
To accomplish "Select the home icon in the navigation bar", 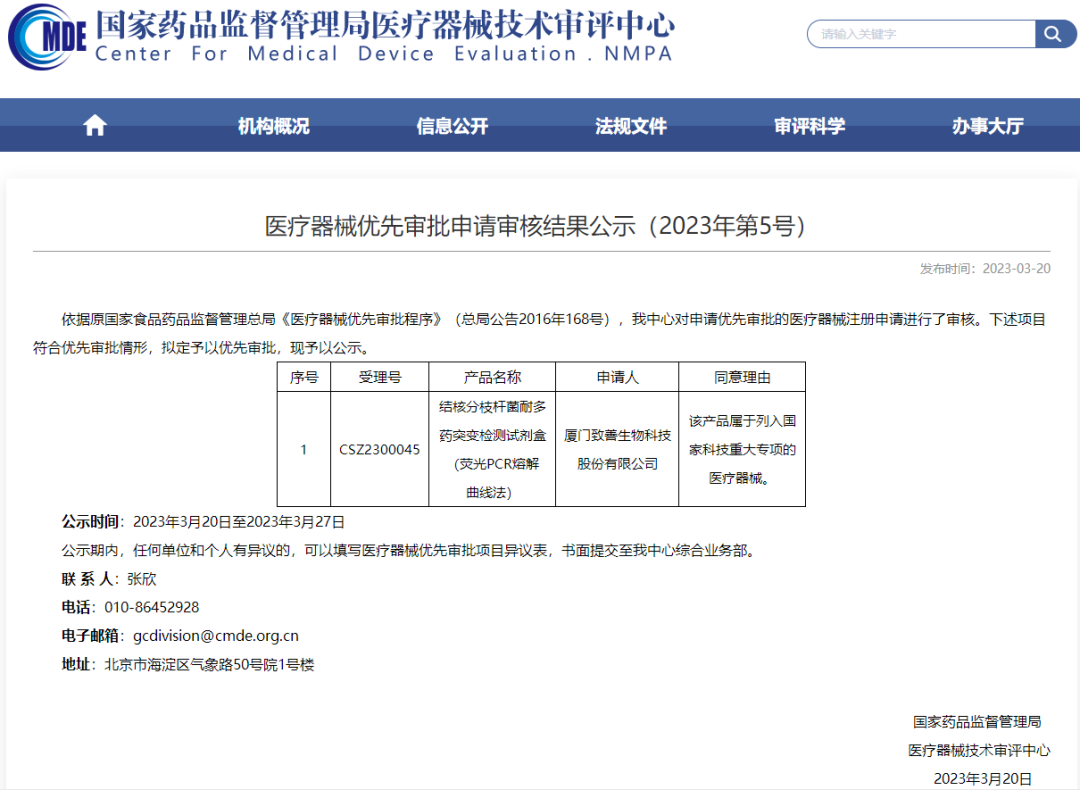I will tap(94, 124).
